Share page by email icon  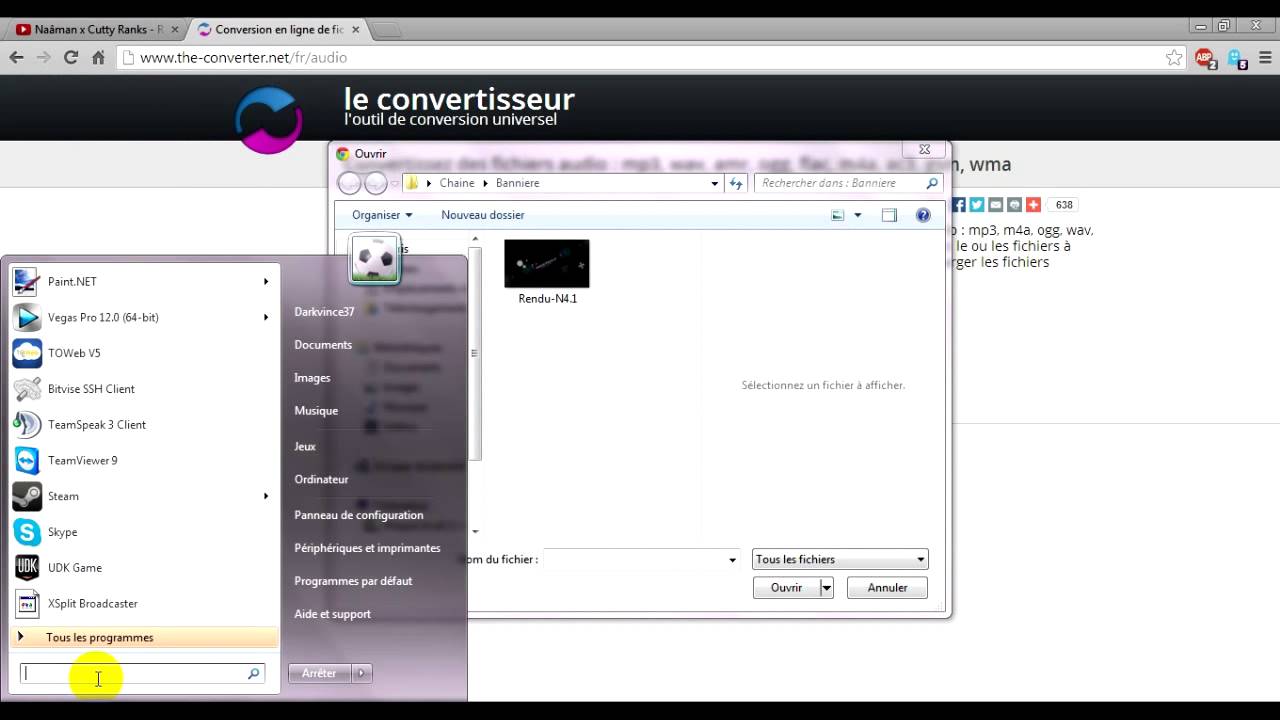(996, 205)
